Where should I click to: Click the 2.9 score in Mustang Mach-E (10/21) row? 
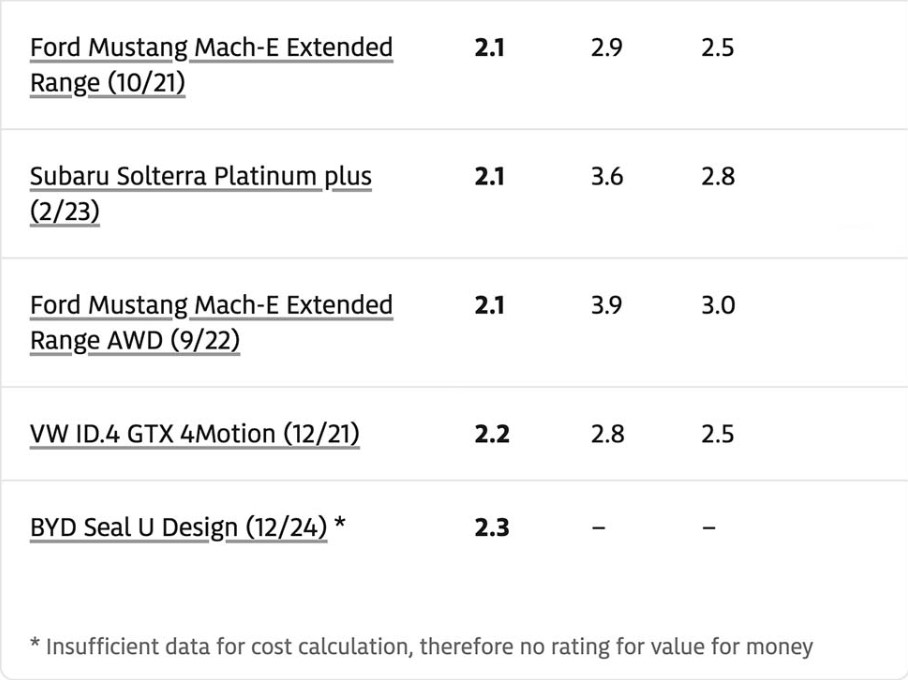click(x=606, y=47)
